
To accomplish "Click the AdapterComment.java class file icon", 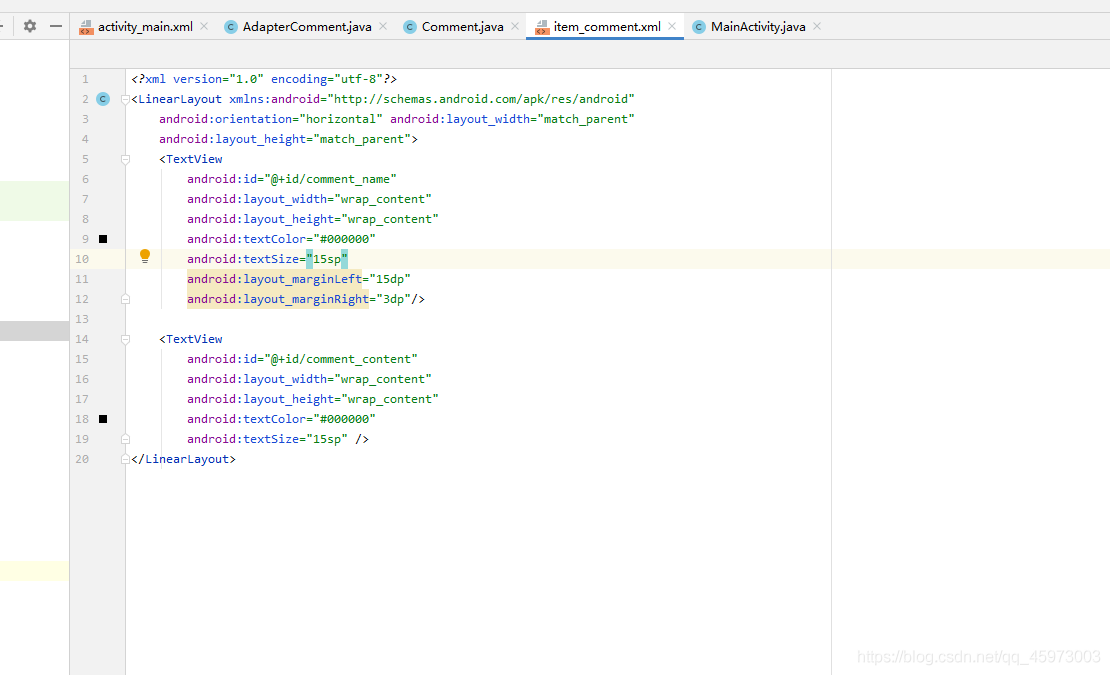I will point(231,27).
